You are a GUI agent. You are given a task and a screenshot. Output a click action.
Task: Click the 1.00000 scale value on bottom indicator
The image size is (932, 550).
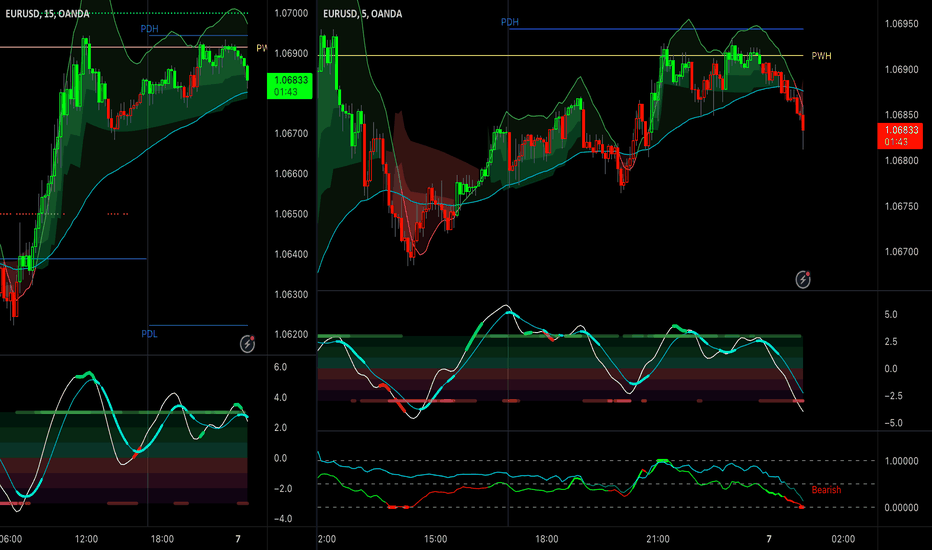click(x=902, y=461)
